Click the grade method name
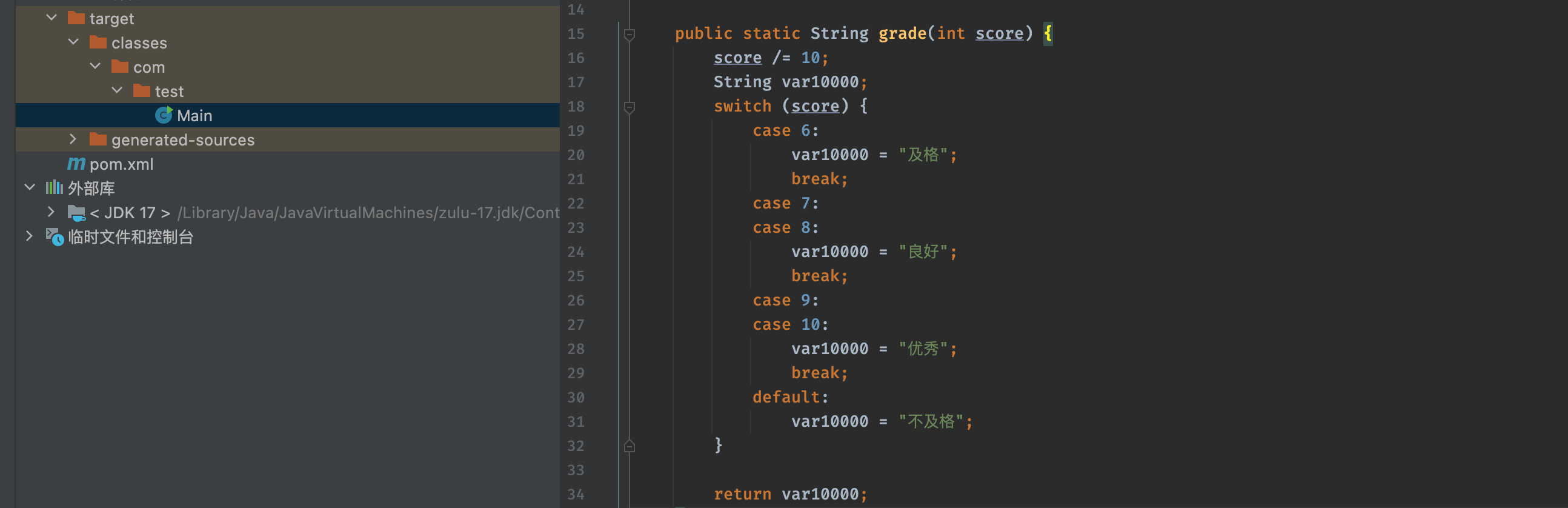The height and width of the screenshot is (508, 1568). point(902,33)
